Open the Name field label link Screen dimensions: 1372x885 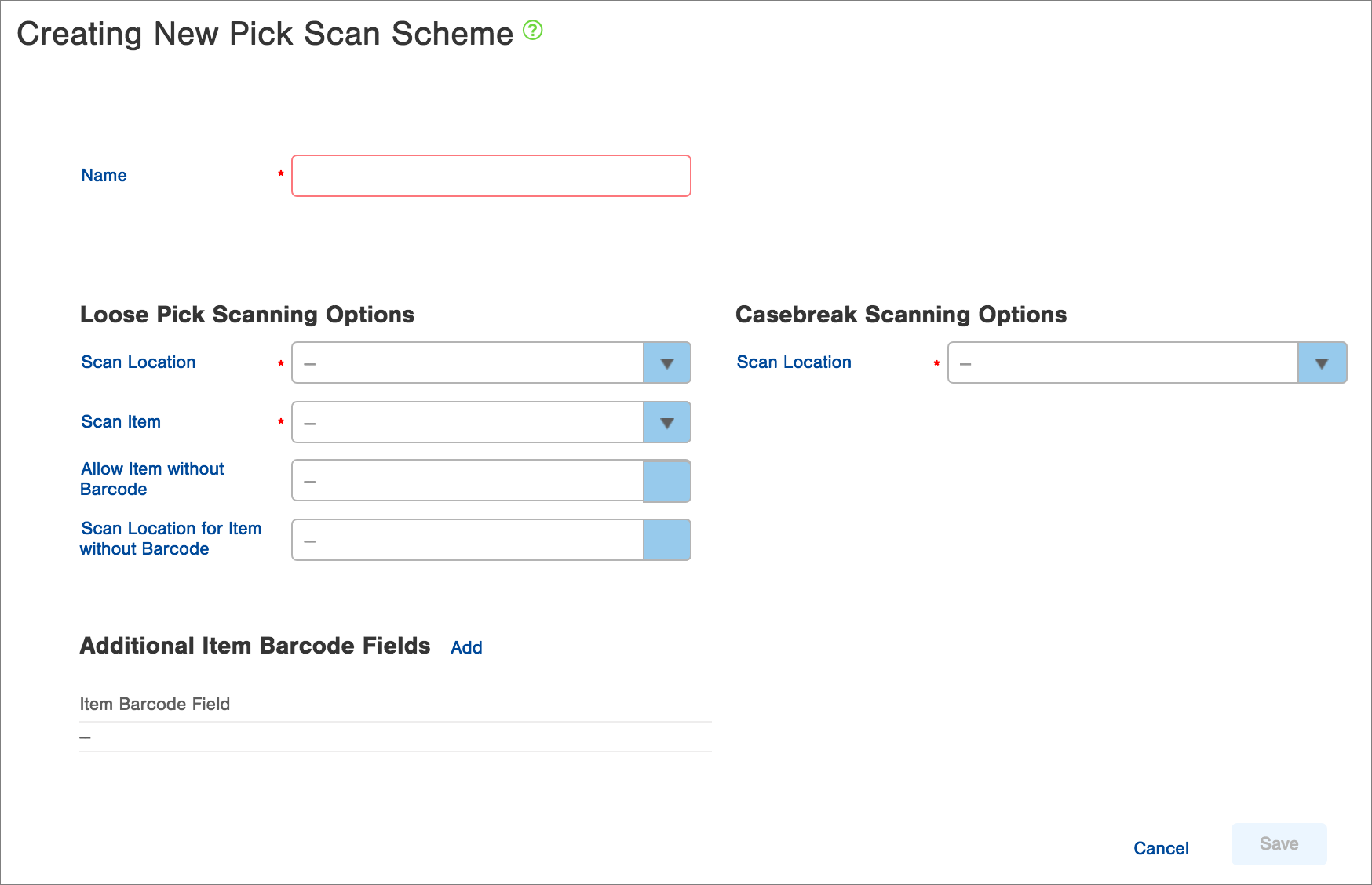104,175
